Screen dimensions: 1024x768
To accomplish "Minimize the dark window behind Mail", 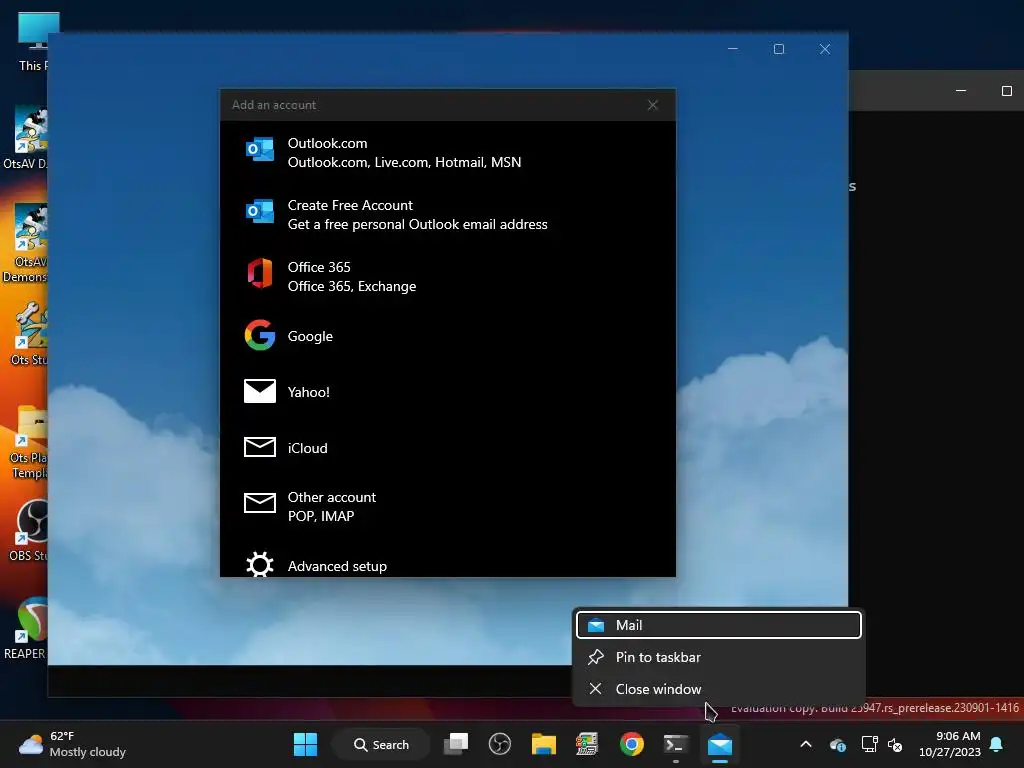I will click(x=961, y=91).
